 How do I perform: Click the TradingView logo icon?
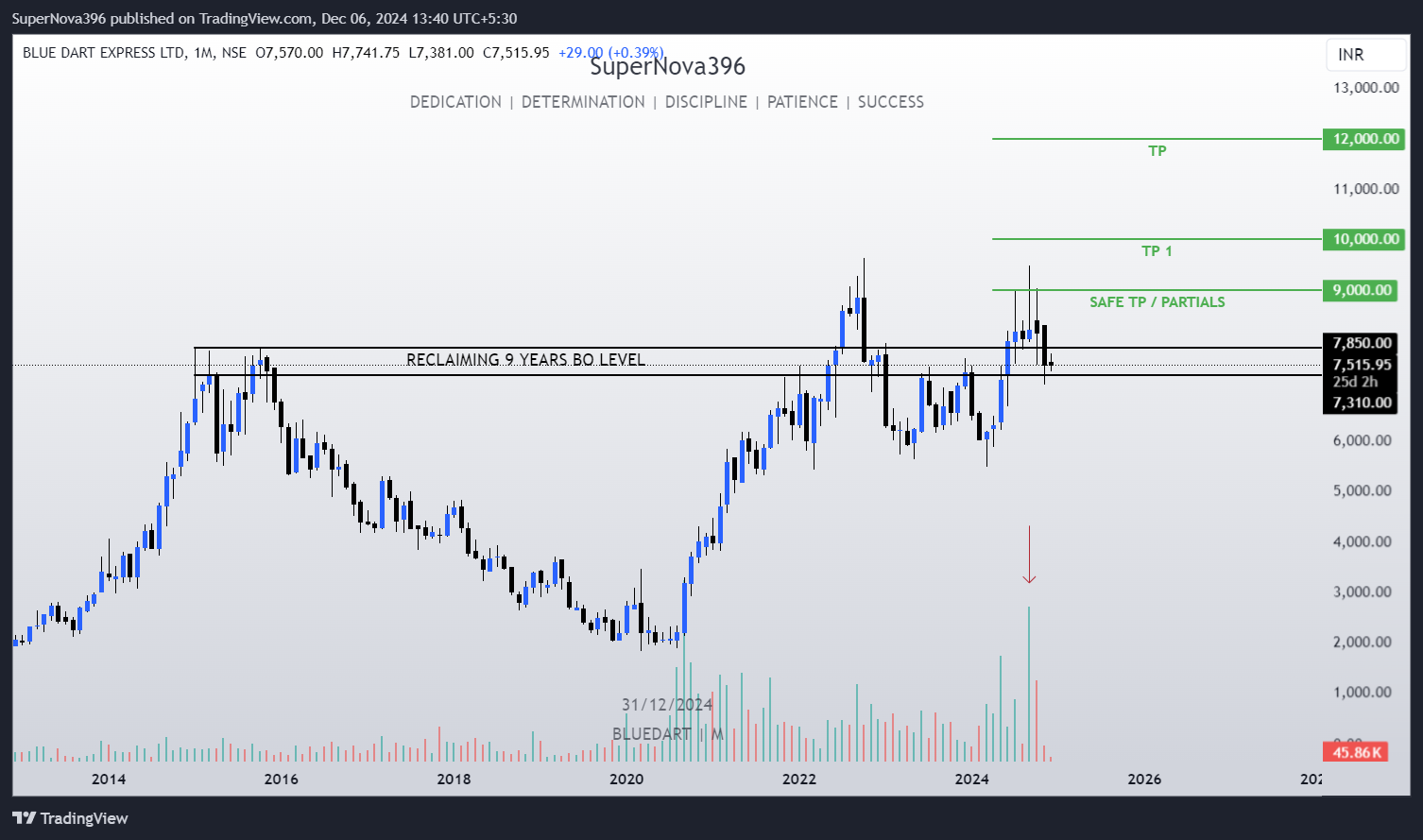point(24,818)
